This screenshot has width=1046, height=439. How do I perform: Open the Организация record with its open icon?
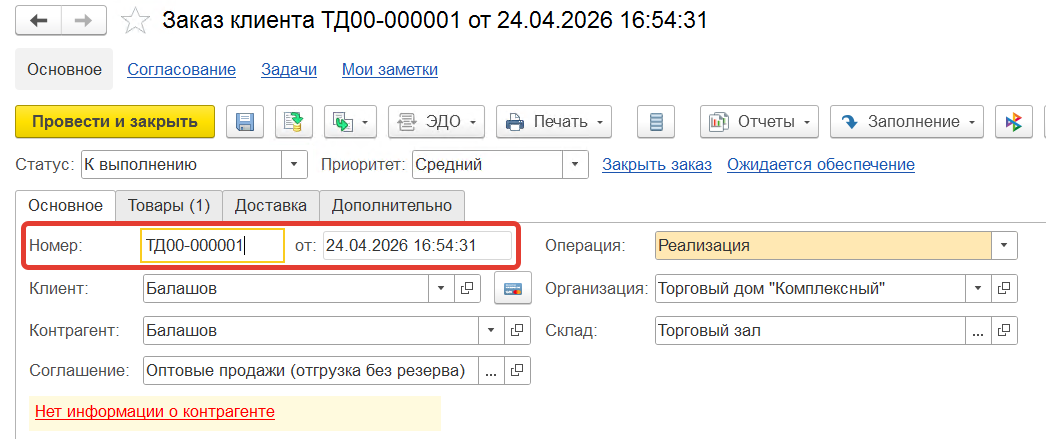1005,288
